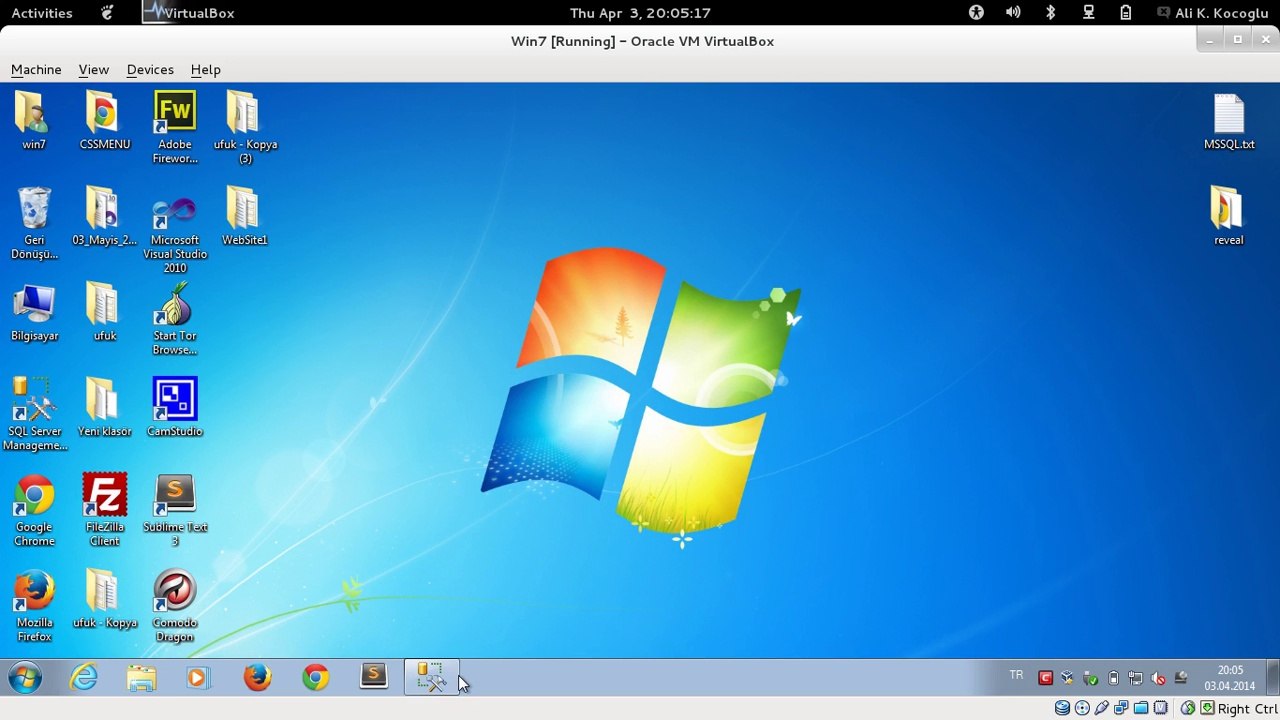Open the wired network indicator in top bar

click(x=1088, y=13)
